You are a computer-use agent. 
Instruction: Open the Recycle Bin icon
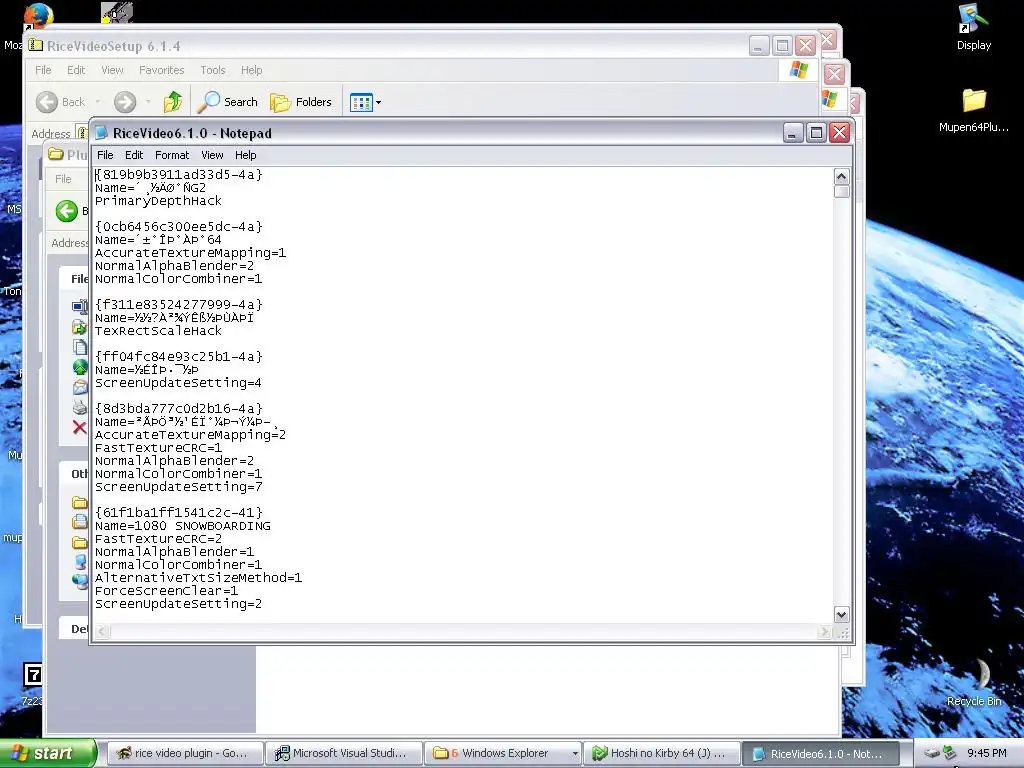click(x=974, y=682)
